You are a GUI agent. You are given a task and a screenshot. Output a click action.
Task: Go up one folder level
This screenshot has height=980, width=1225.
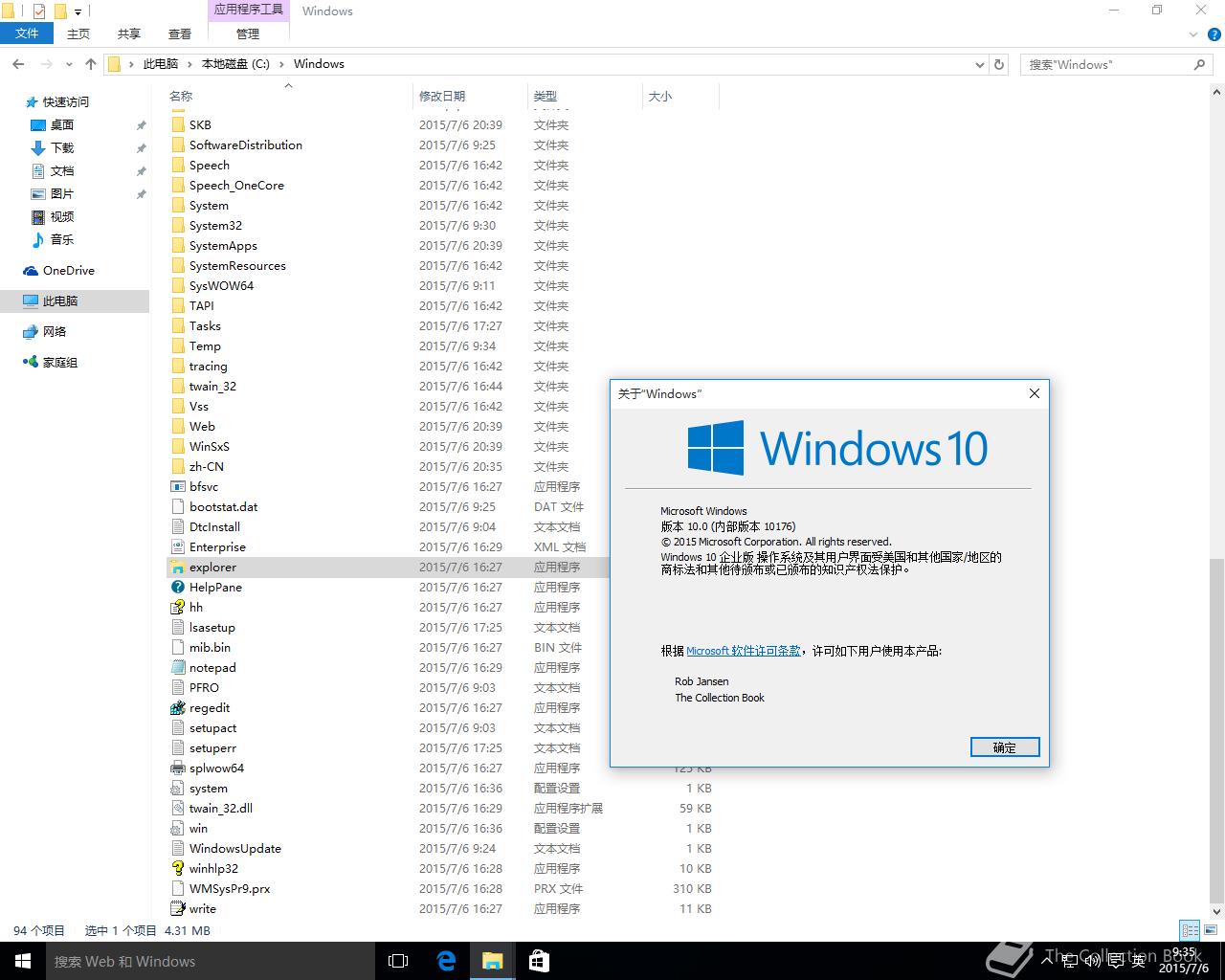(x=91, y=64)
